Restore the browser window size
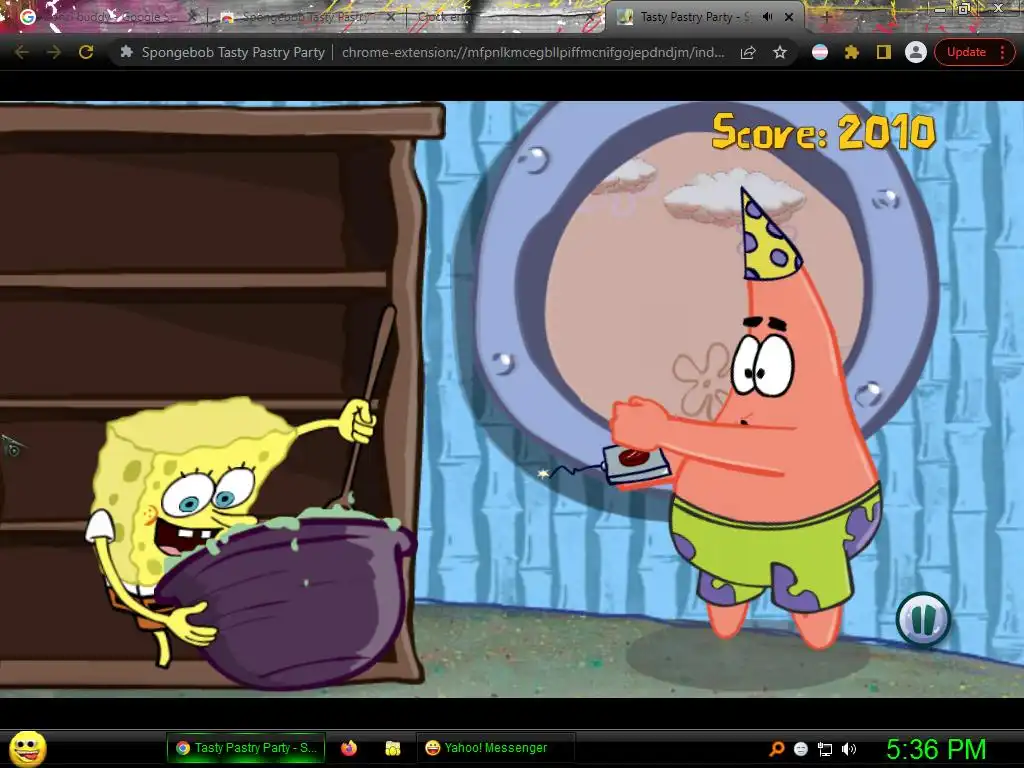This screenshot has height=768, width=1024. (964, 8)
